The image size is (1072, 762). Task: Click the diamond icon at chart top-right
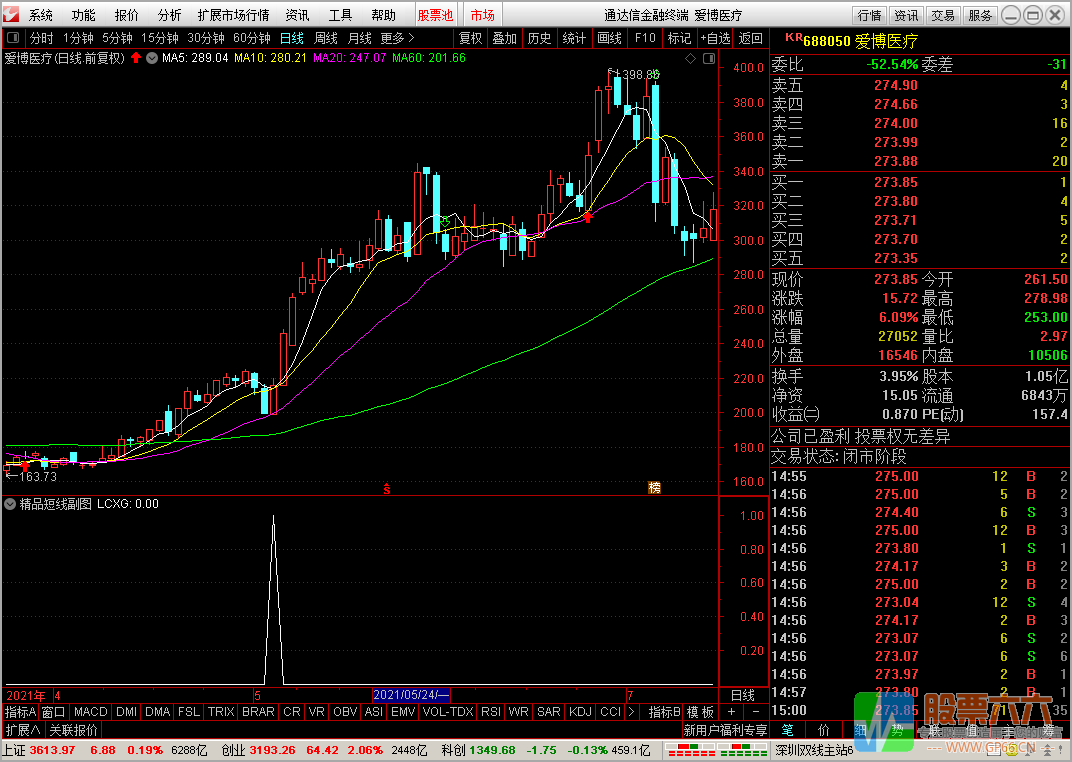coord(691,59)
